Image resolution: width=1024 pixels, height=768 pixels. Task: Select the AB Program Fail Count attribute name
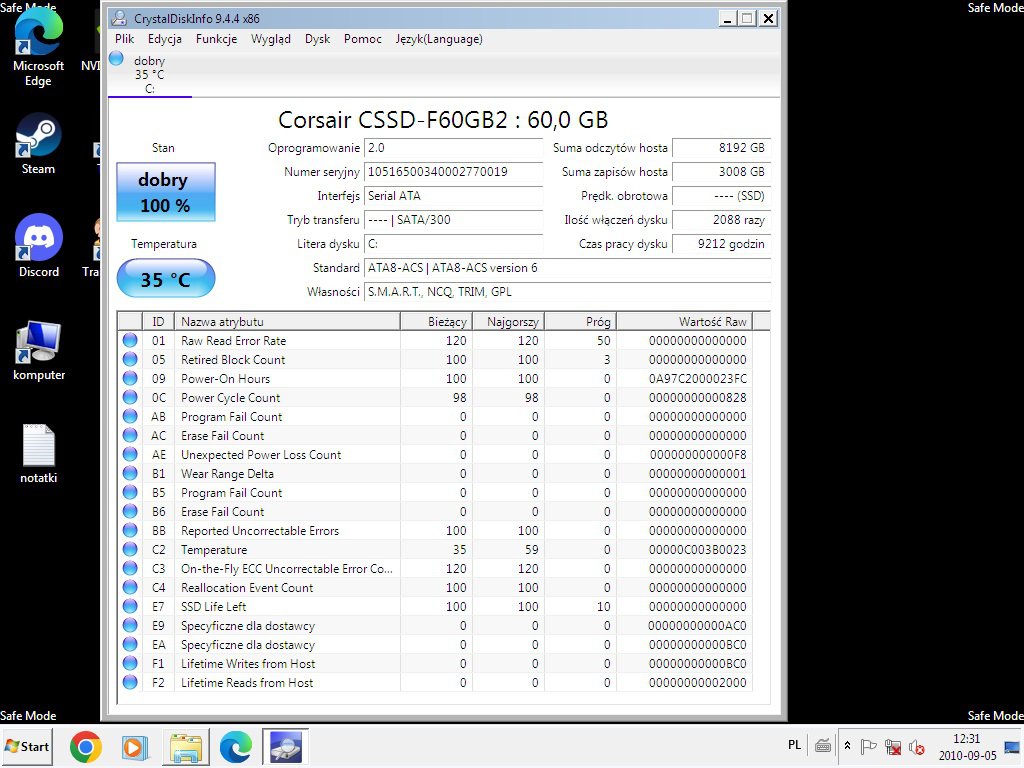tap(232, 417)
